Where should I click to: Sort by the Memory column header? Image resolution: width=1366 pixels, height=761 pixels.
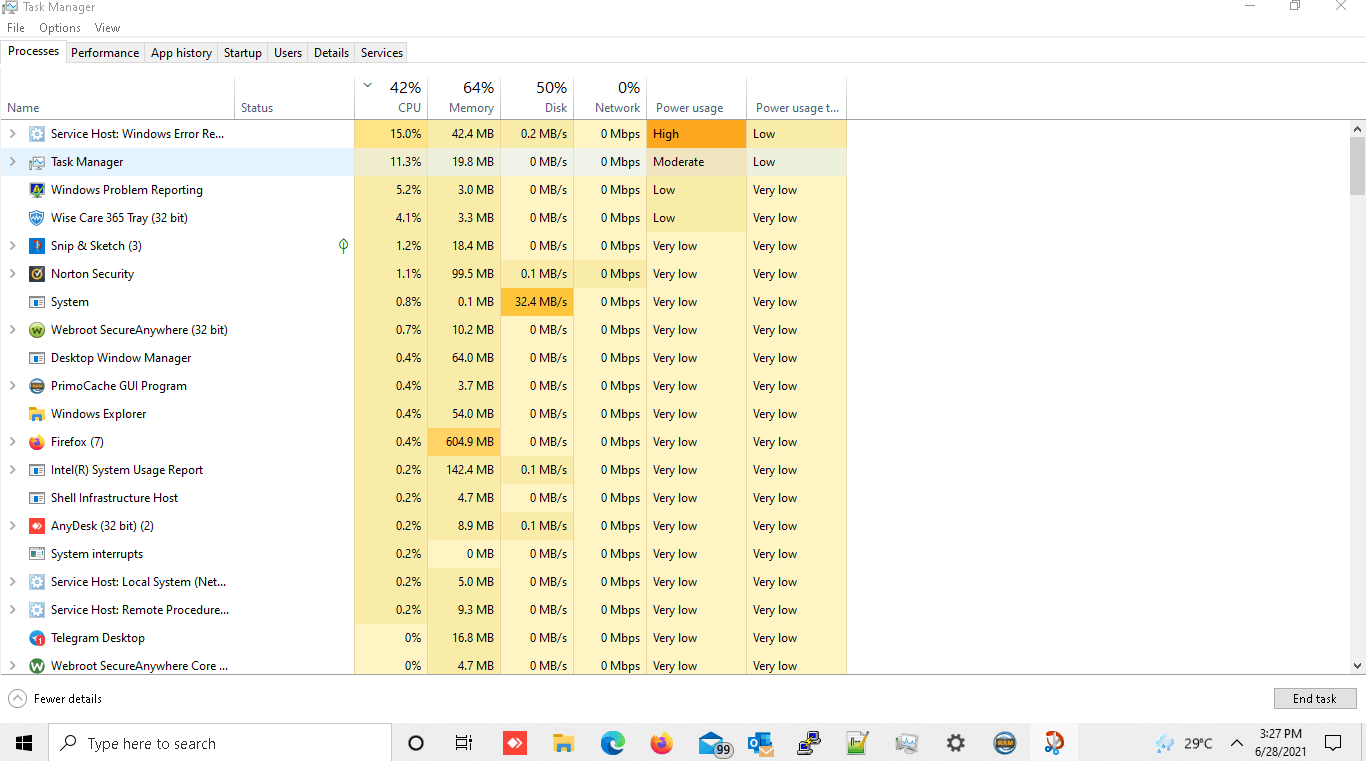pyautogui.click(x=464, y=98)
